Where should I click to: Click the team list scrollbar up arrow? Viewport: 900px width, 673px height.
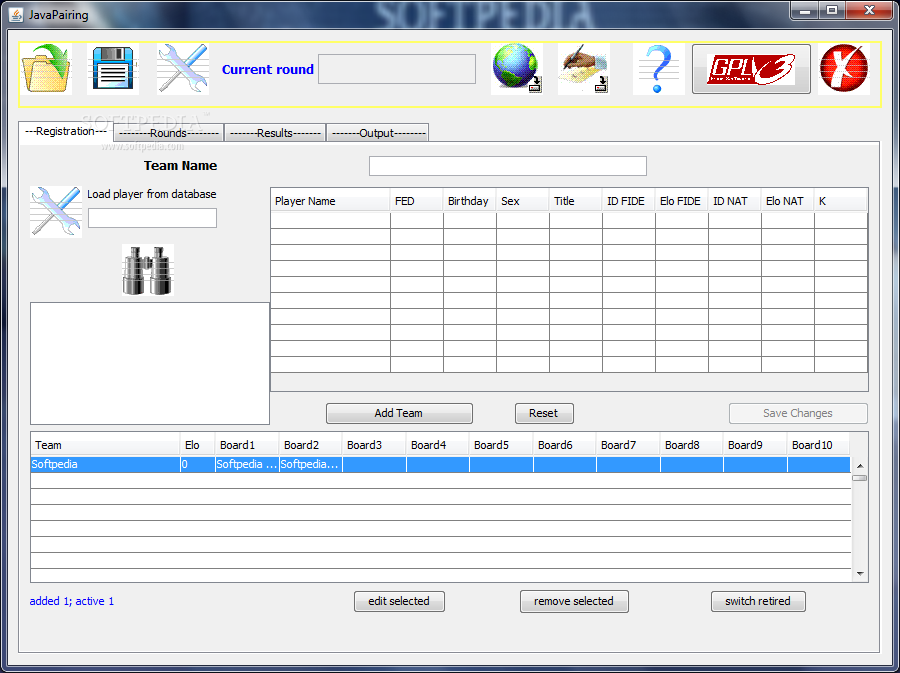pyautogui.click(x=859, y=466)
